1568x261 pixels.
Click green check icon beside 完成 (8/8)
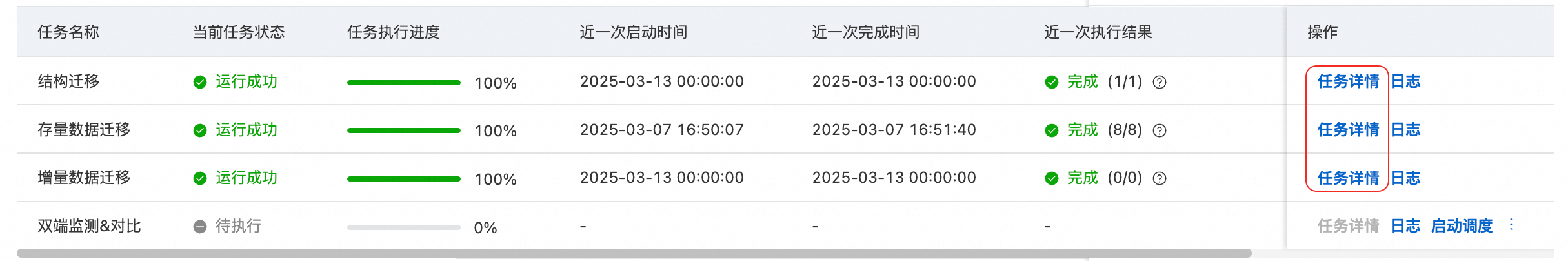(x=1052, y=130)
